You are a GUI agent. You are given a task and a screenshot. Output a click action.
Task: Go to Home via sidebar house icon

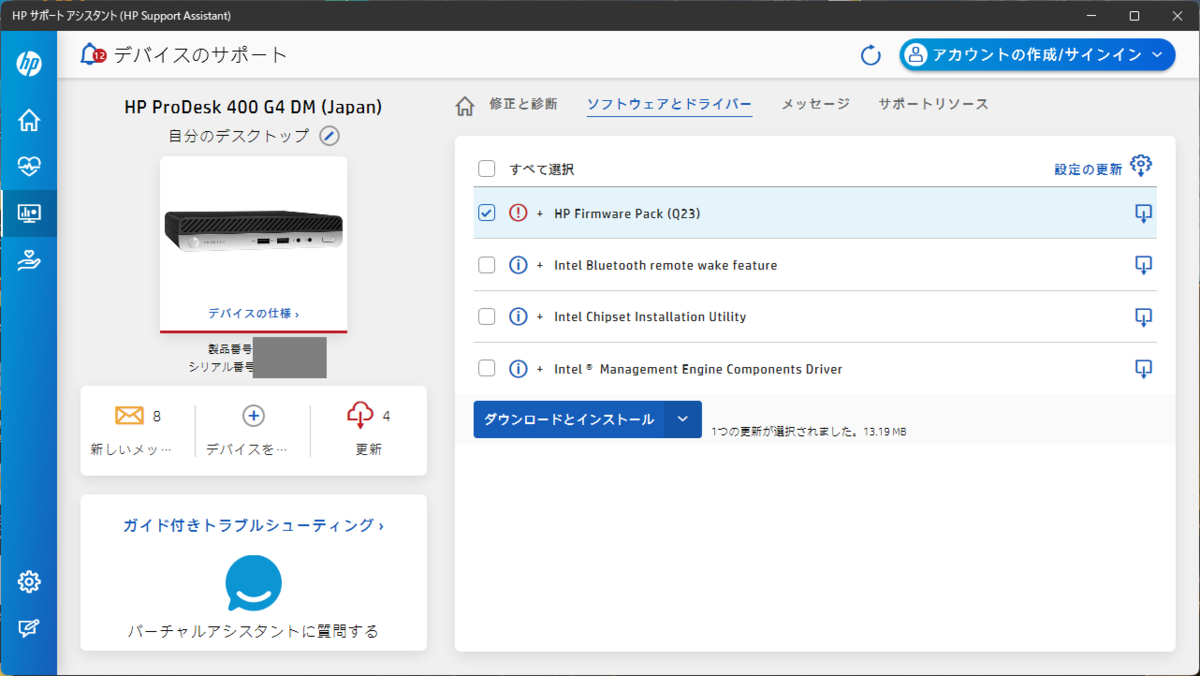pyautogui.click(x=29, y=120)
